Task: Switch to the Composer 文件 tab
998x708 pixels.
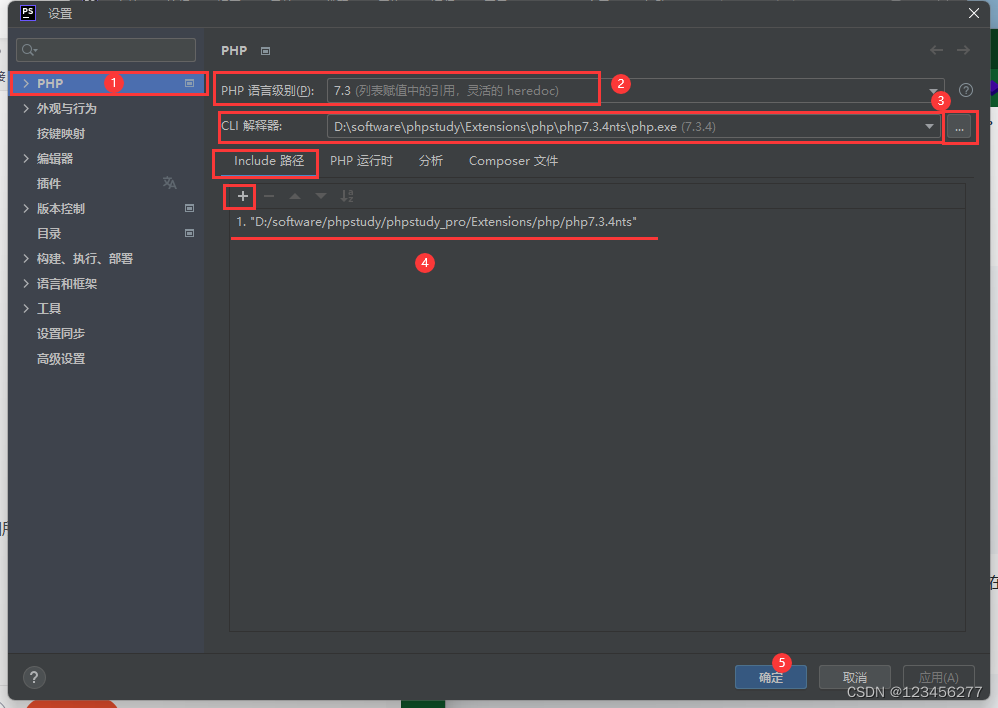Action: pos(512,160)
